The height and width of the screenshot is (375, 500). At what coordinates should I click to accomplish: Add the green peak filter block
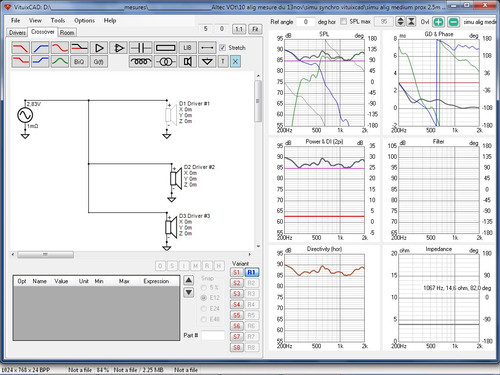(60, 62)
